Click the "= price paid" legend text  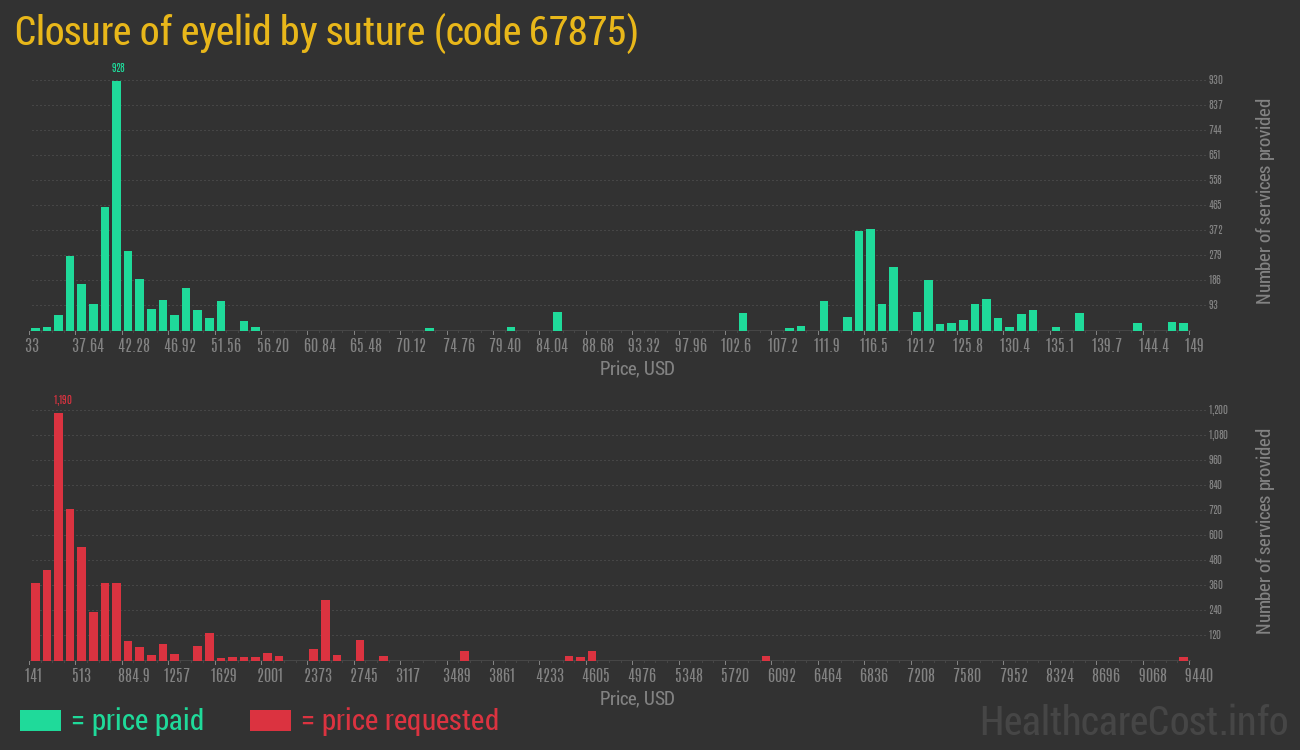tap(138, 720)
